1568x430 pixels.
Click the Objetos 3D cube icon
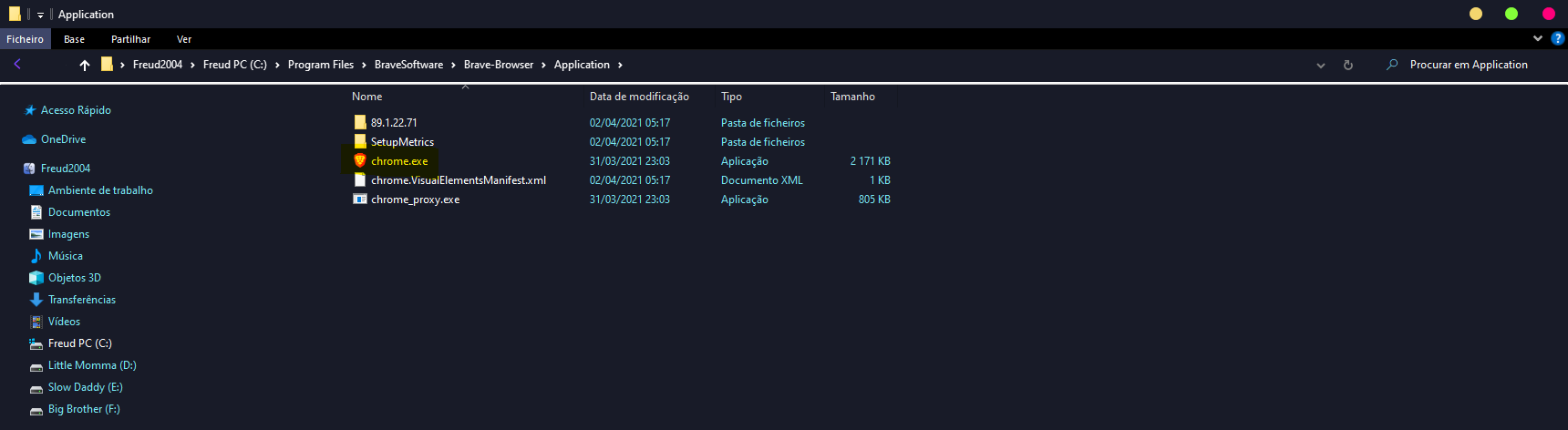click(x=36, y=278)
